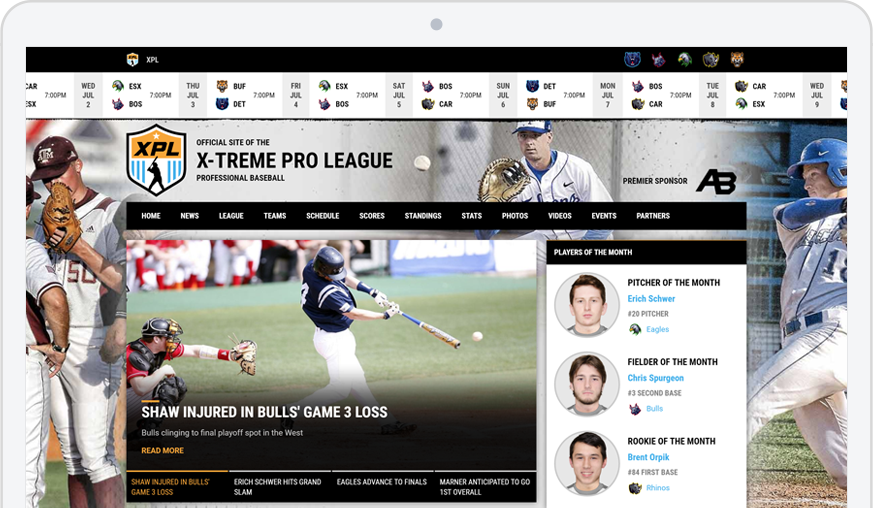The width and height of the screenshot is (873, 508).
Task: Click ESX eagle icon in Wed Jul 2 game
Action: [118, 86]
